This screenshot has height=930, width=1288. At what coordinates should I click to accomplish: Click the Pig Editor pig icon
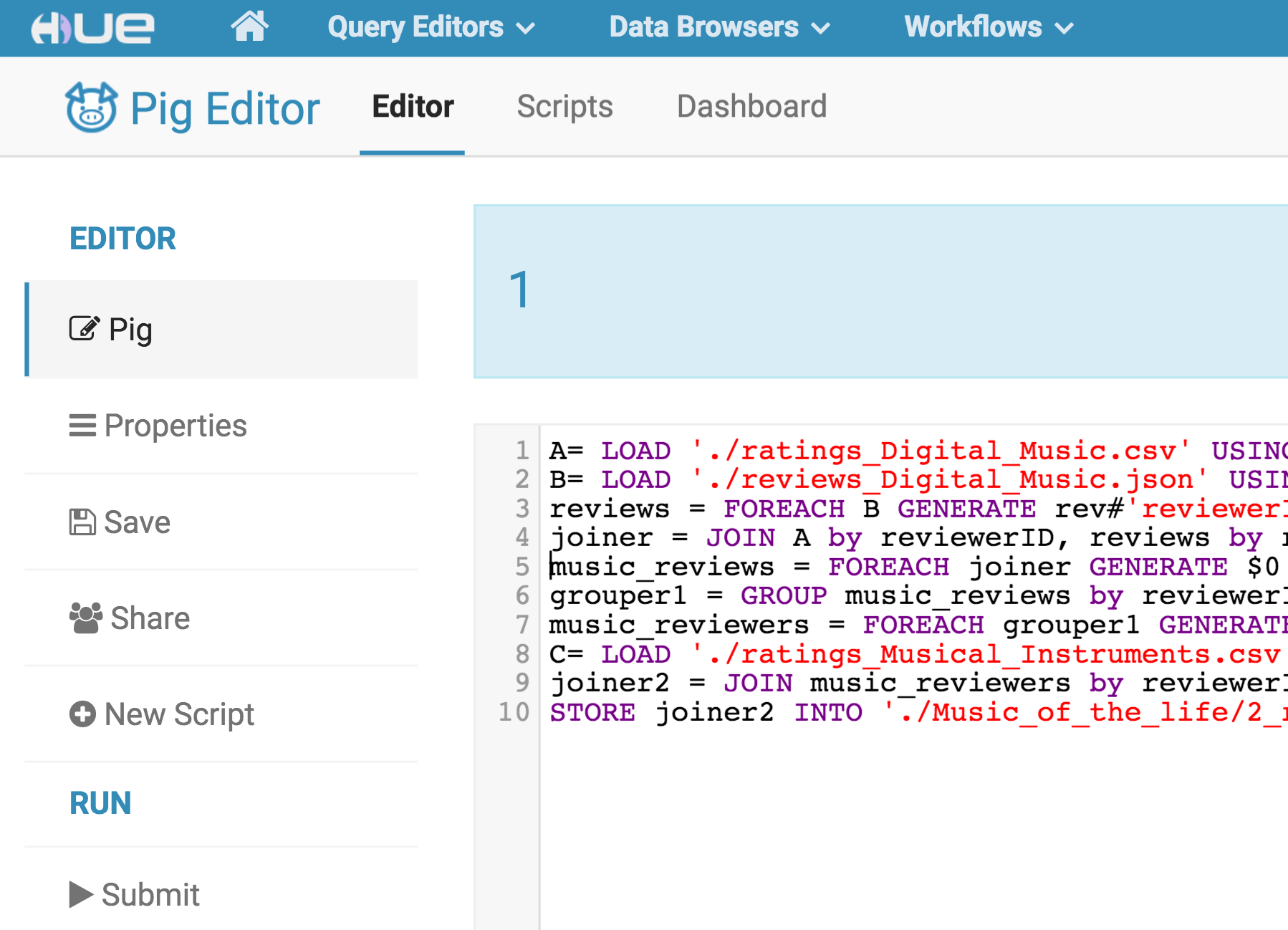coord(92,107)
